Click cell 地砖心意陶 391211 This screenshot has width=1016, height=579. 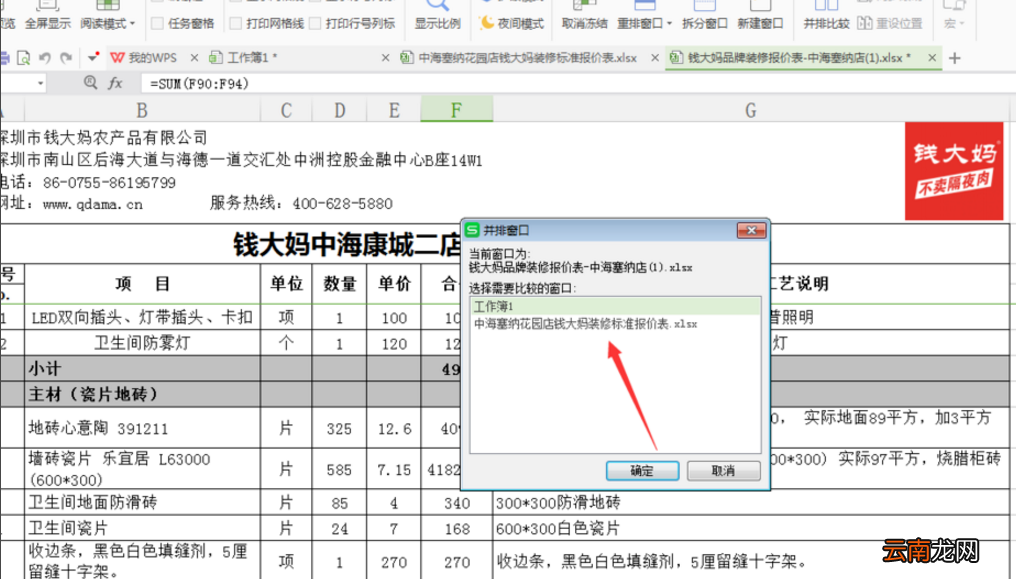click(142, 428)
